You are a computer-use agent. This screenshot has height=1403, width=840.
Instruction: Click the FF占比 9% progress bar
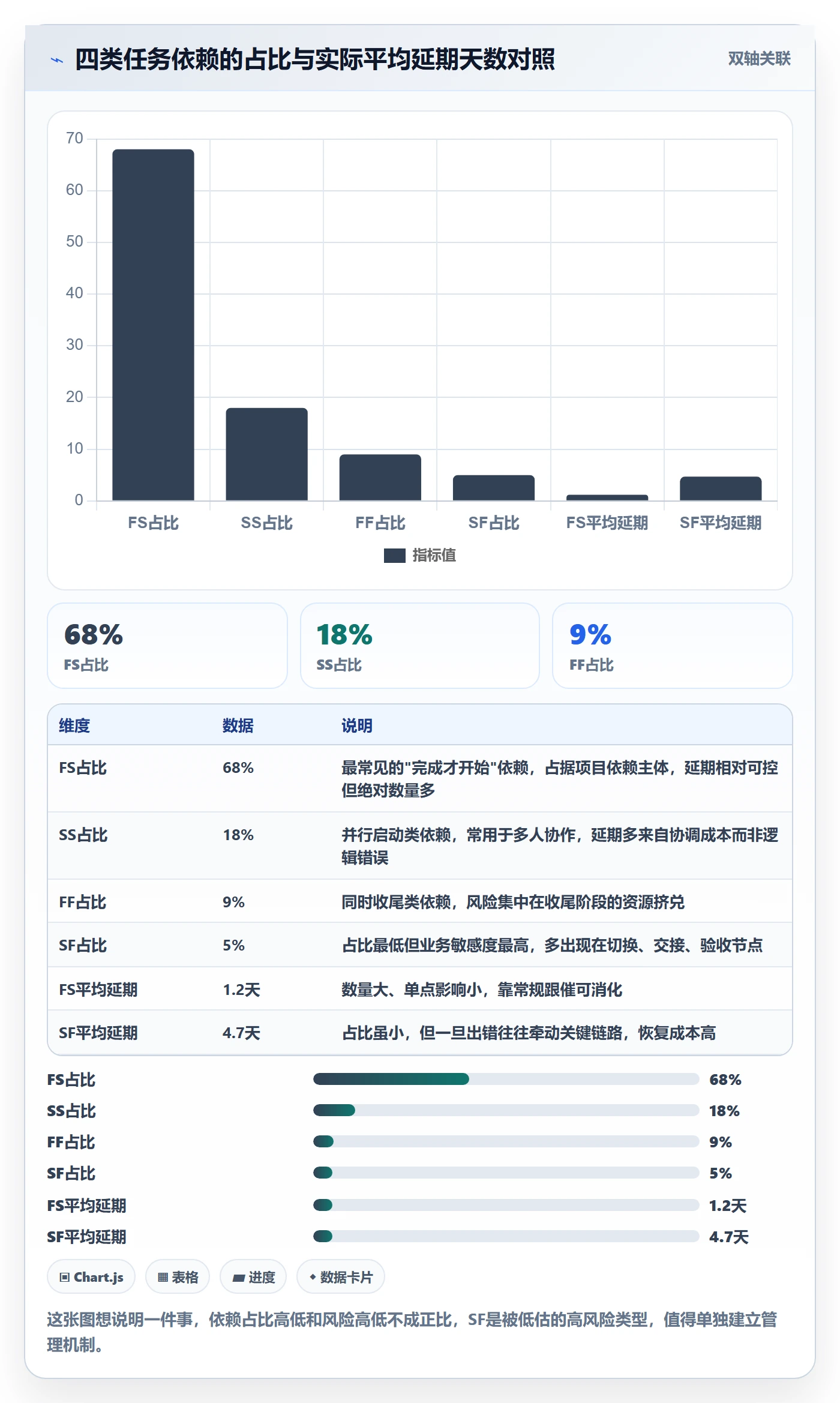506,1141
